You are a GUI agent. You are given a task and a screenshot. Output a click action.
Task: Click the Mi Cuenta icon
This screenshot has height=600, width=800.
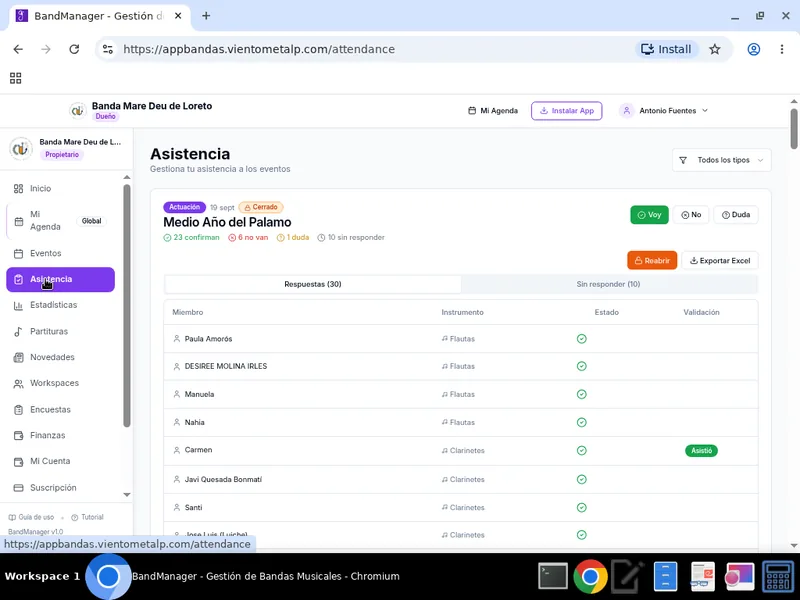(x=18, y=462)
